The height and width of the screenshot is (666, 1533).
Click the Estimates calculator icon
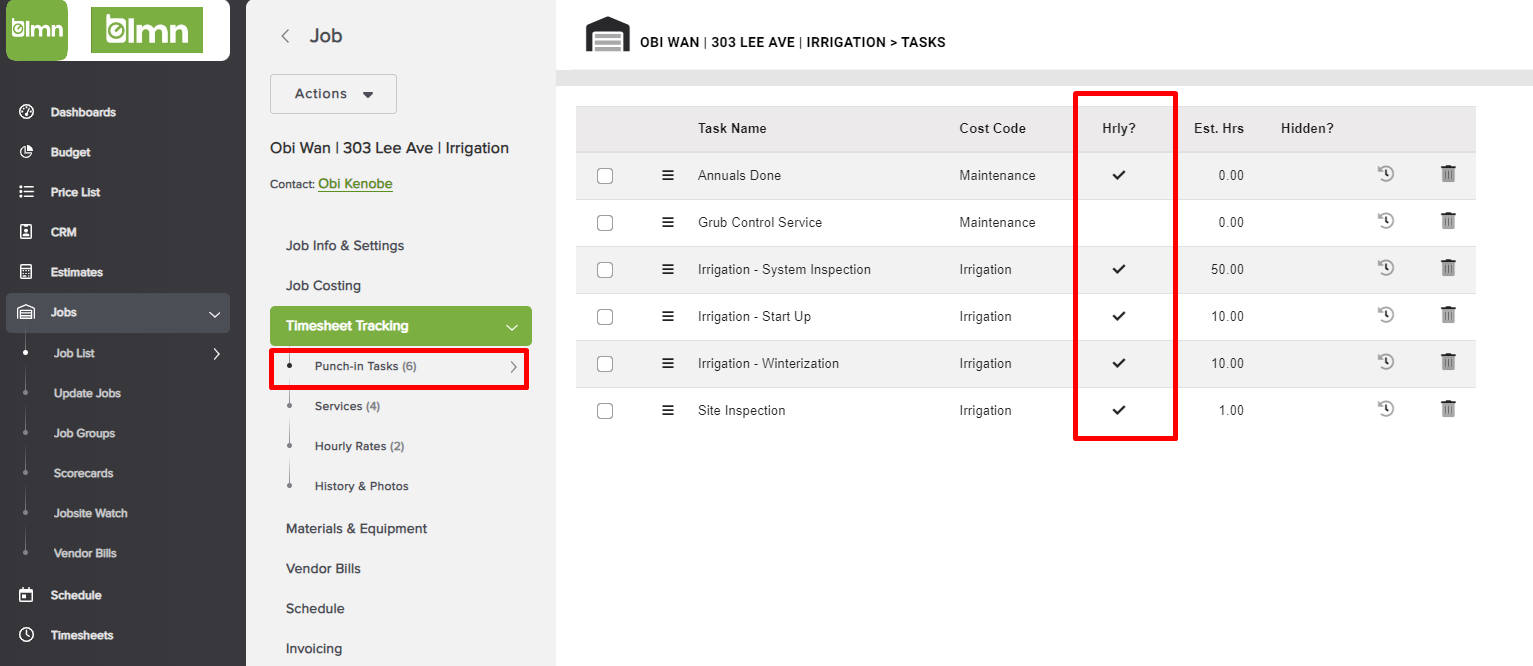click(27, 272)
